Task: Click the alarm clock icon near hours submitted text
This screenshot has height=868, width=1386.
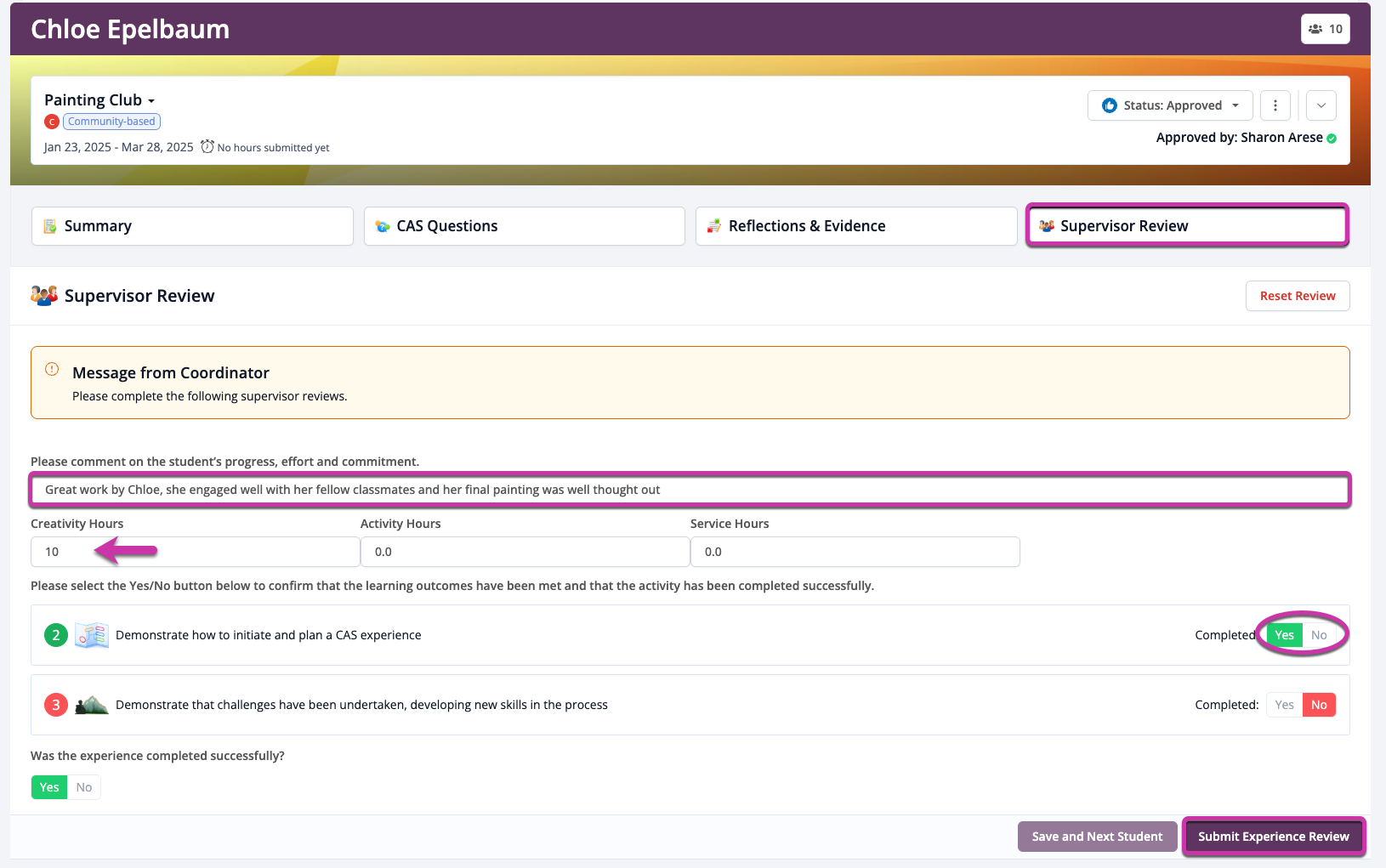Action: [x=207, y=146]
